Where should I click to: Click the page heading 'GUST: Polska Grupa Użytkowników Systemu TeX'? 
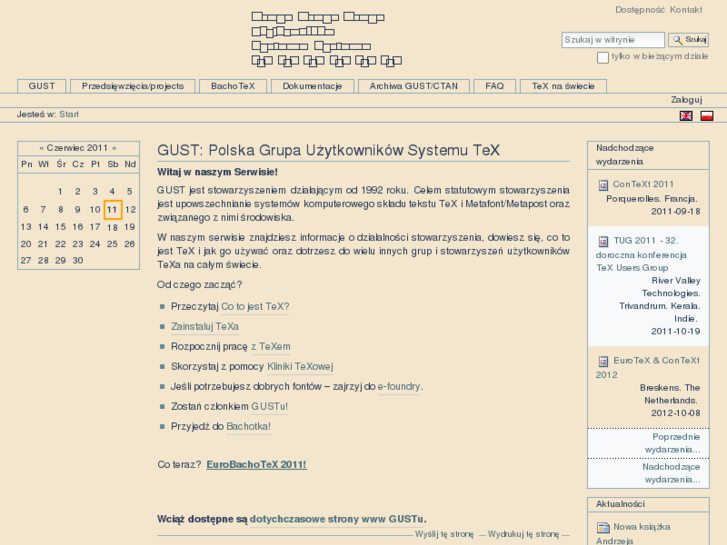pos(328,150)
